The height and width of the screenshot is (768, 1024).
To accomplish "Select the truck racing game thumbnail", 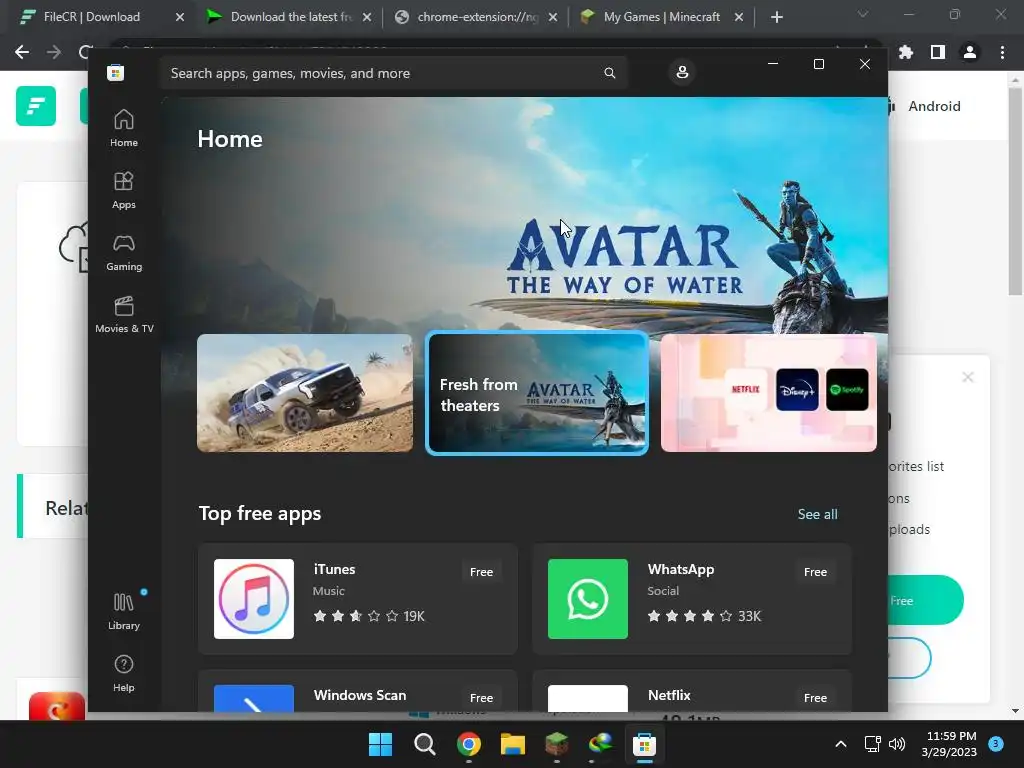I will tap(305, 392).
